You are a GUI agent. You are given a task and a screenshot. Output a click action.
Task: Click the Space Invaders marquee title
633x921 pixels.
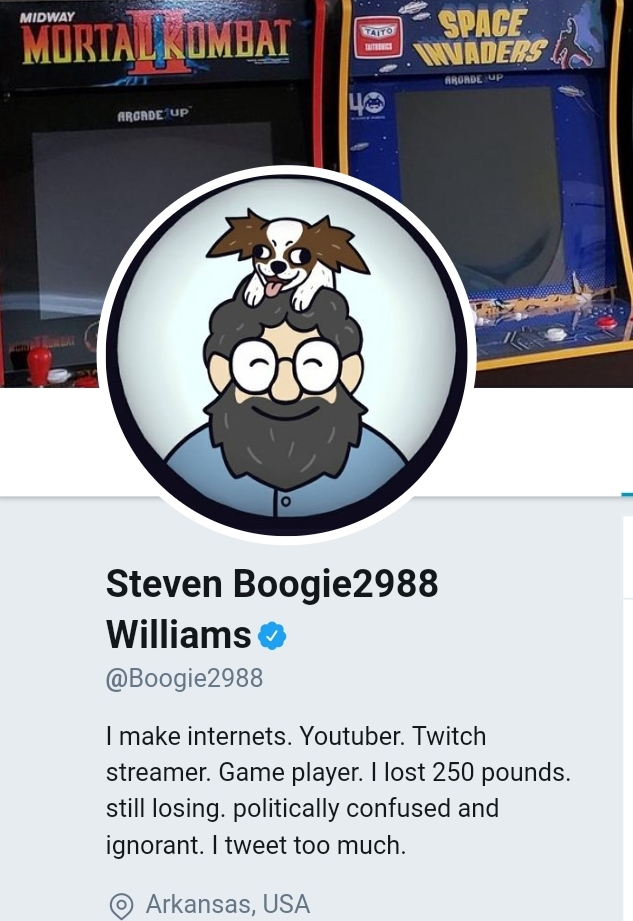pyautogui.click(x=482, y=38)
